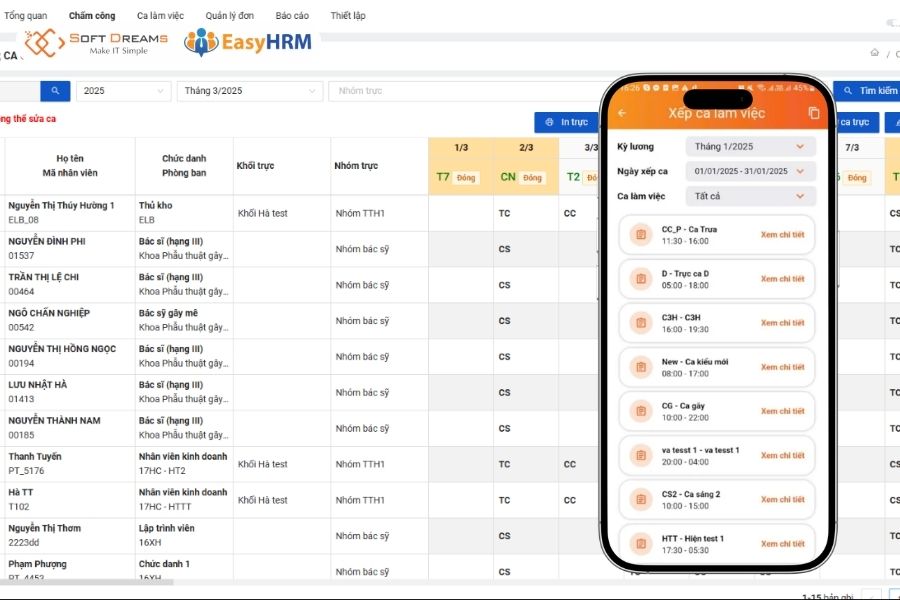The width and height of the screenshot is (900, 600).
Task: Tap Xem chi tiết for CS2 - Ca sáng 2
Action: tap(782, 500)
